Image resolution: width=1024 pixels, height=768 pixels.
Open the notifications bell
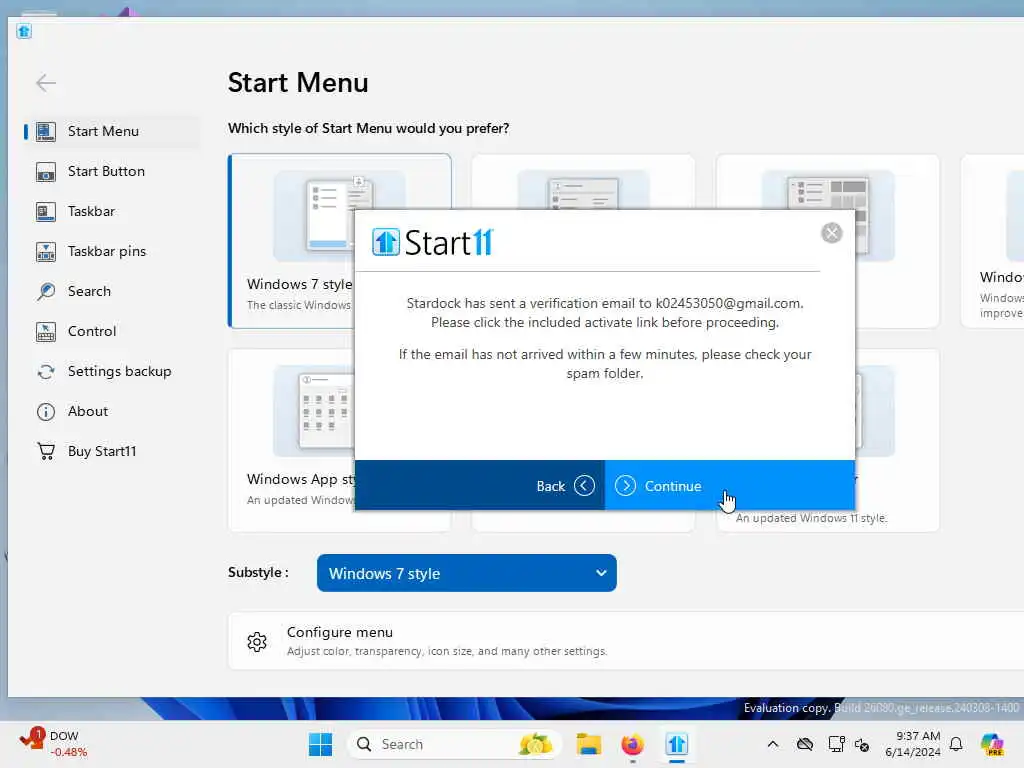956,744
